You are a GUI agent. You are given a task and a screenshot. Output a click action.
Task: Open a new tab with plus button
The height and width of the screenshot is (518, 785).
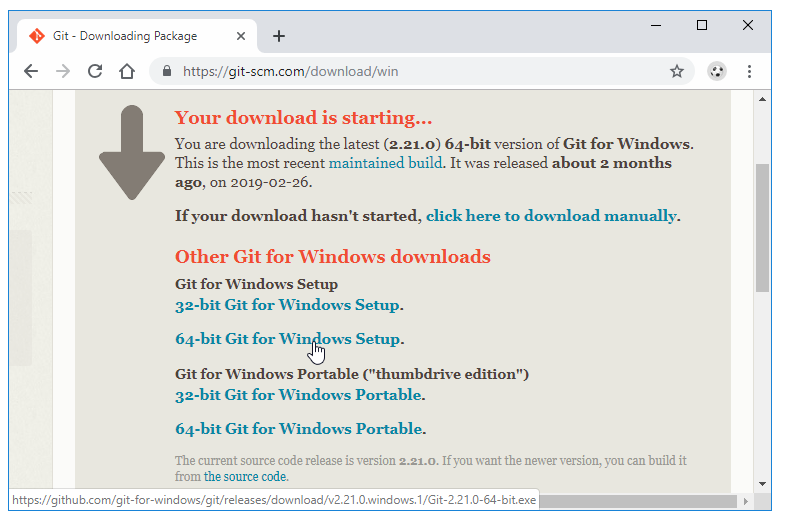click(x=279, y=36)
